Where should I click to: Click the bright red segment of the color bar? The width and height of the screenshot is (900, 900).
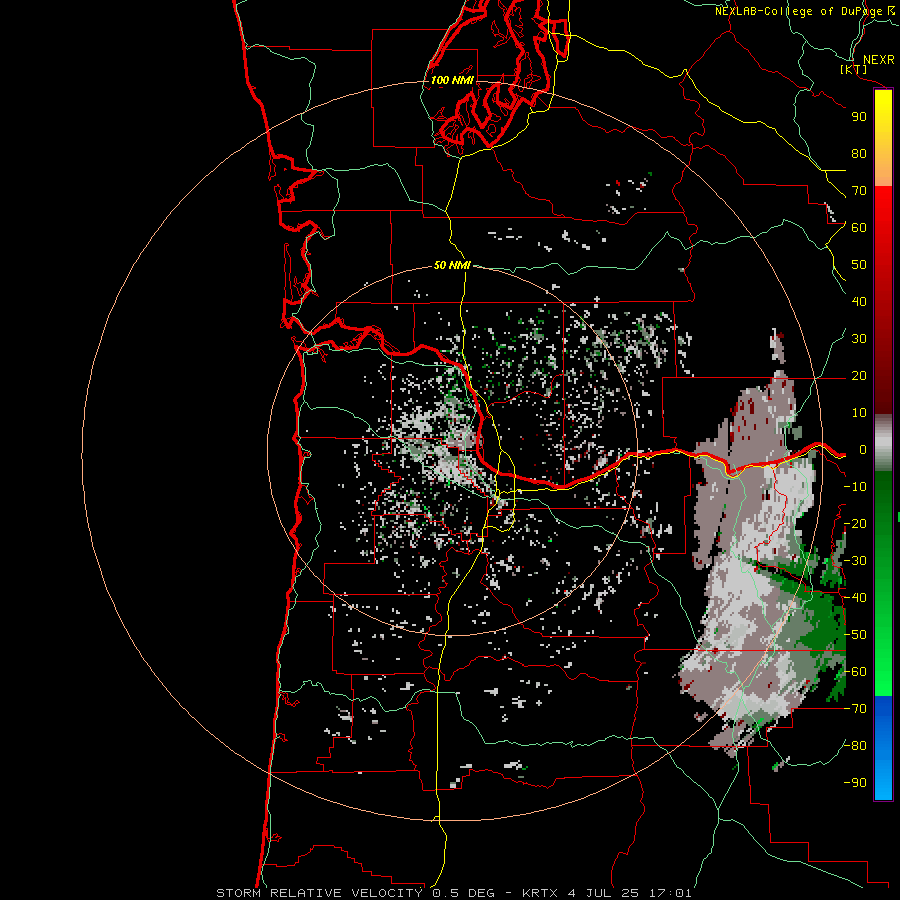(883, 207)
